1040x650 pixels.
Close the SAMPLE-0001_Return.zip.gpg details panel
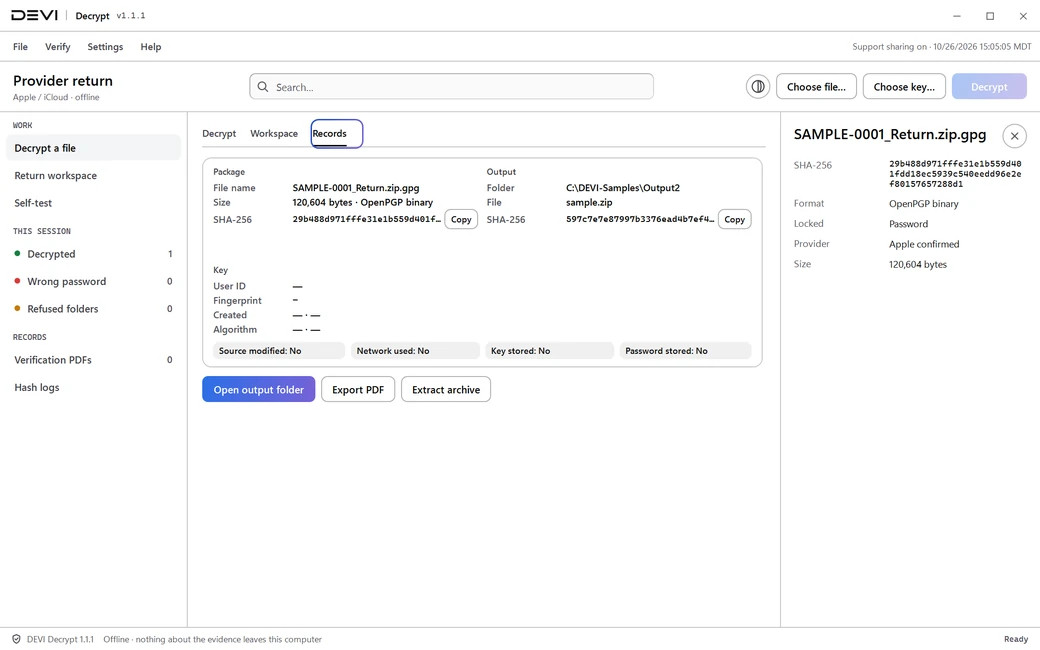pyautogui.click(x=1014, y=136)
